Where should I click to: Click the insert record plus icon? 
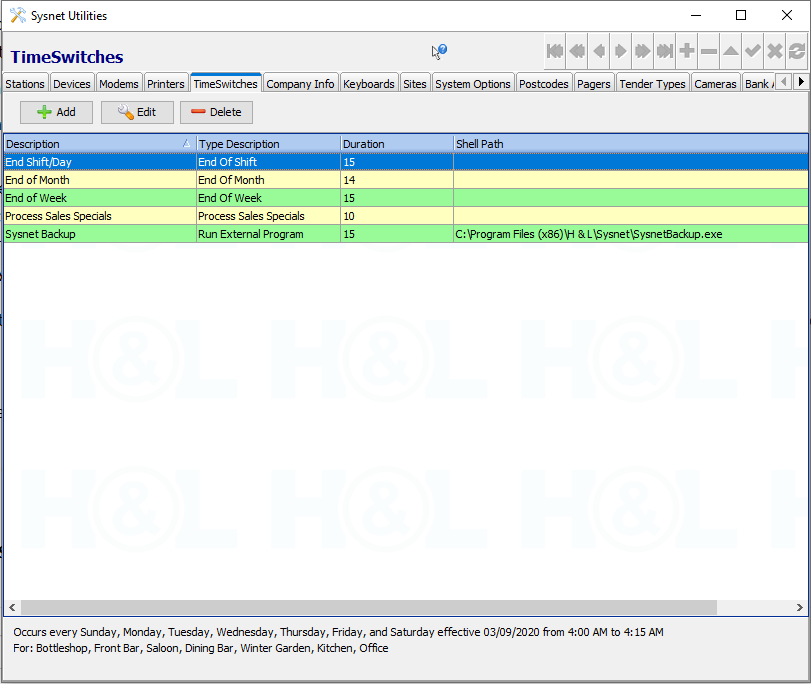pyautogui.click(x=687, y=51)
